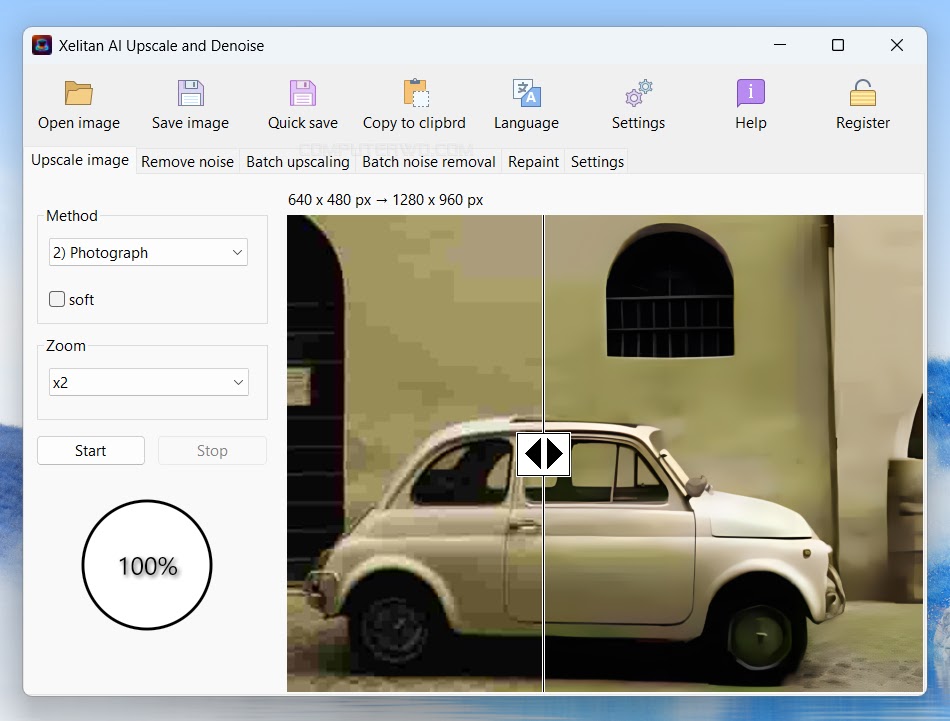Click the Register padlock icon
Image resolution: width=950 pixels, height=721 pixels.
863,93
